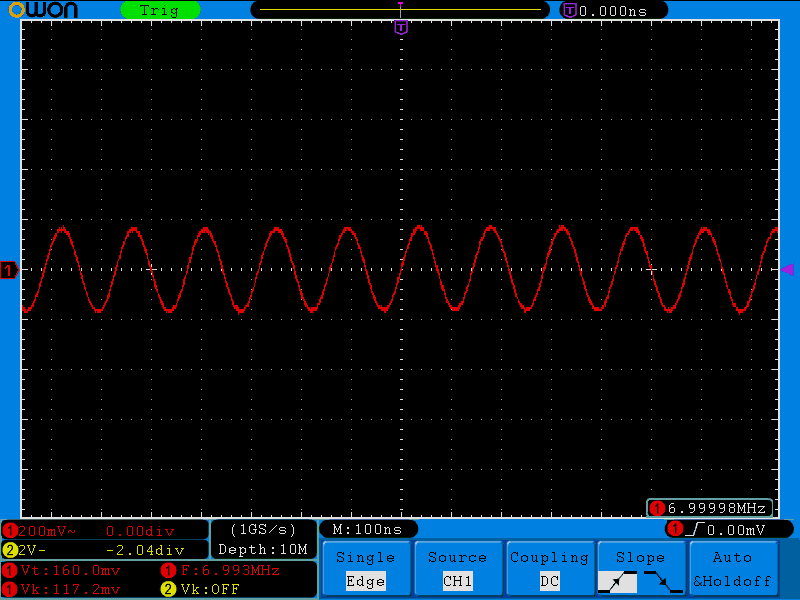This screenshot has width=800, height=600.
Task: Open the Single Edge trigger type menu
Action: (365, 569)
